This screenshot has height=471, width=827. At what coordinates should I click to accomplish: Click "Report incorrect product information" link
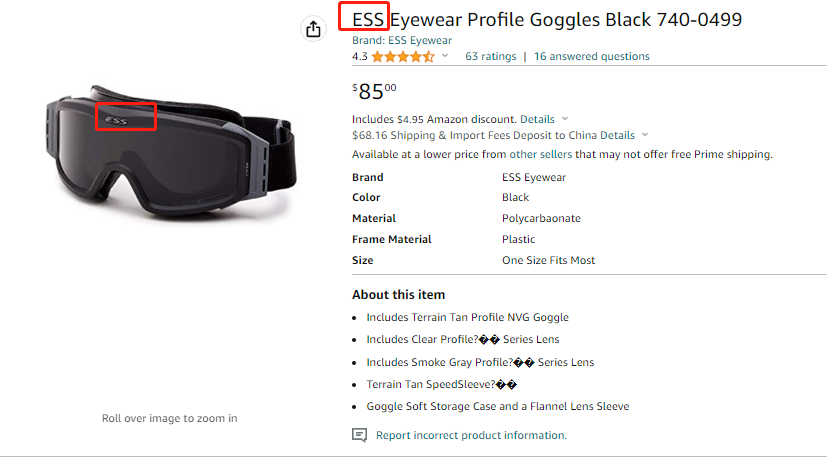[471, 435]
